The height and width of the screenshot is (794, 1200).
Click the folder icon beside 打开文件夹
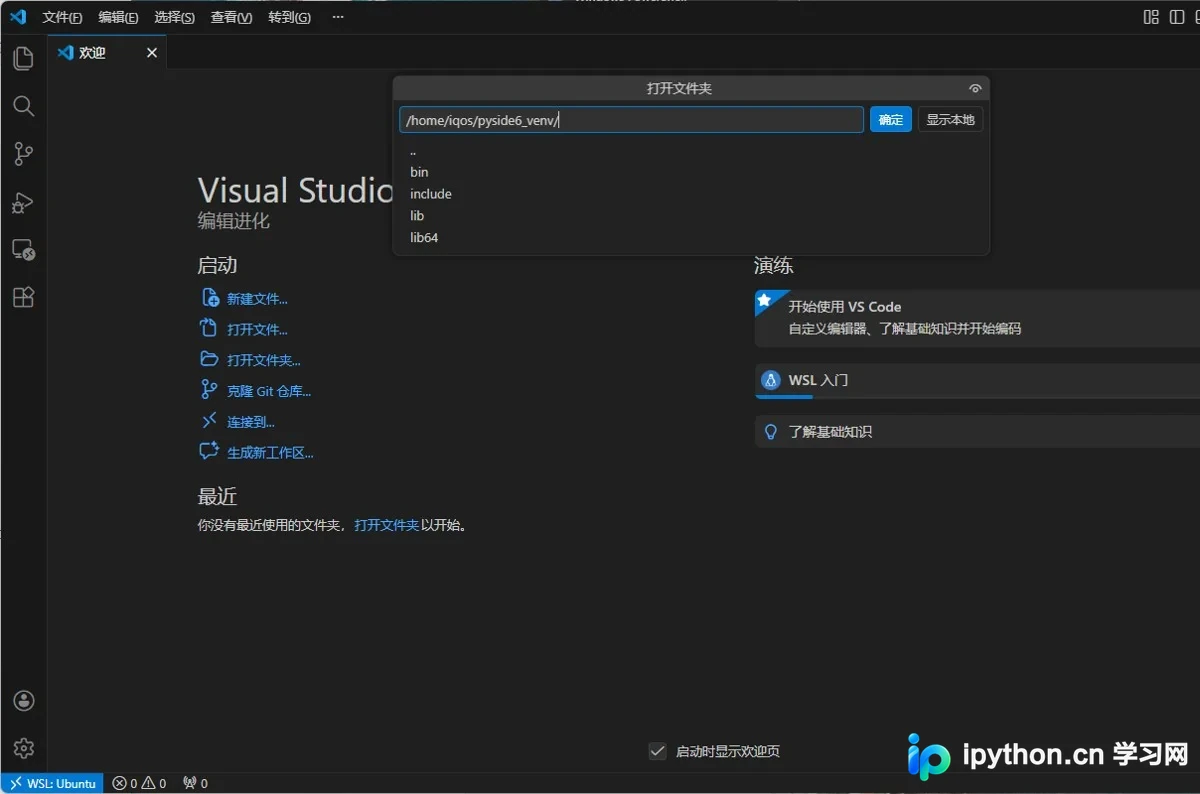[209, 358]
